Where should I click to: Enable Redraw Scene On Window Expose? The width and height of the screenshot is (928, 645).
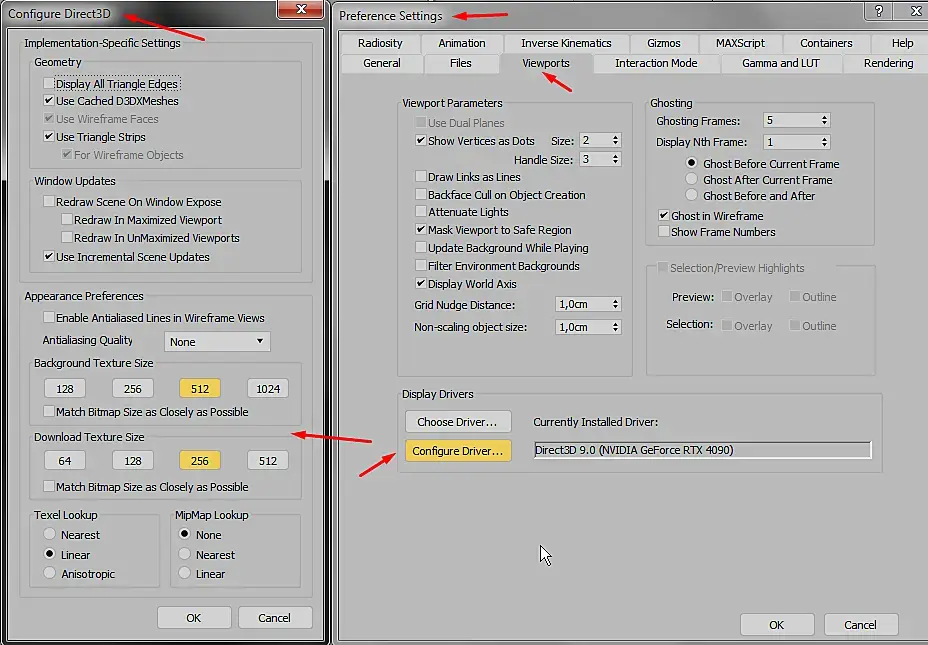pyautogui.click(x=49, y=202)
